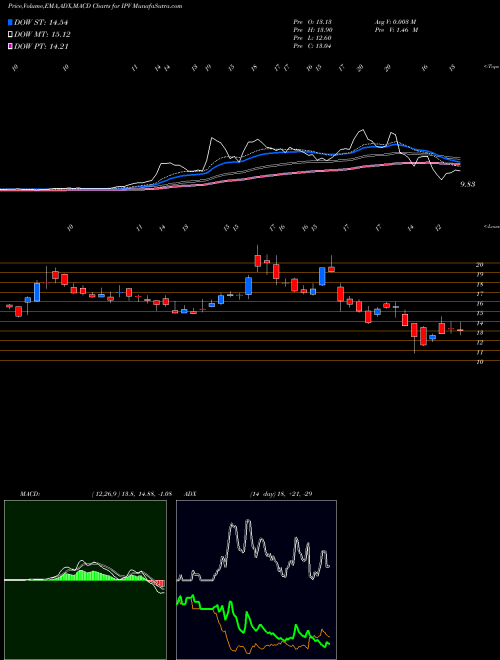Click the tall blue candle left of the highest red candle

248,286
